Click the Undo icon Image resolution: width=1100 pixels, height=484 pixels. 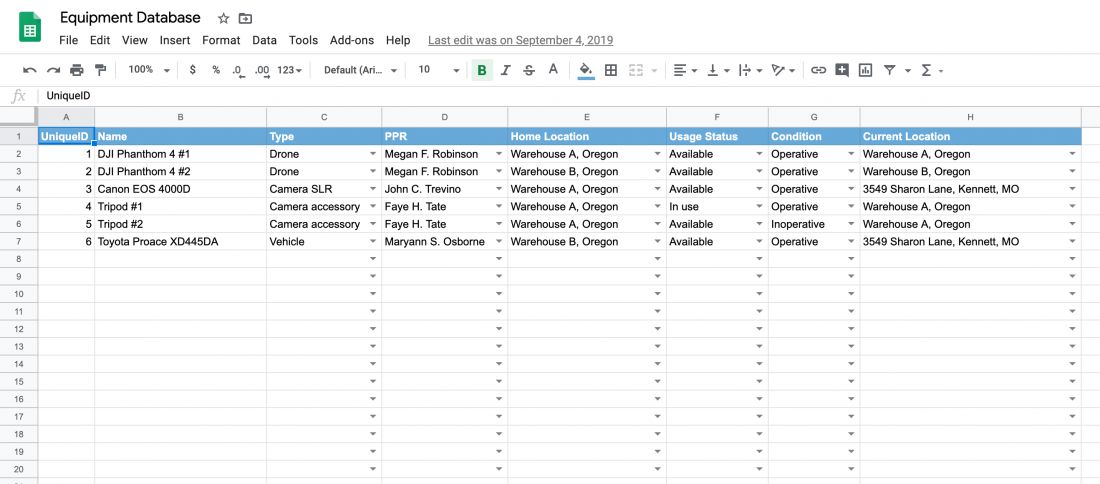(29, 70)
